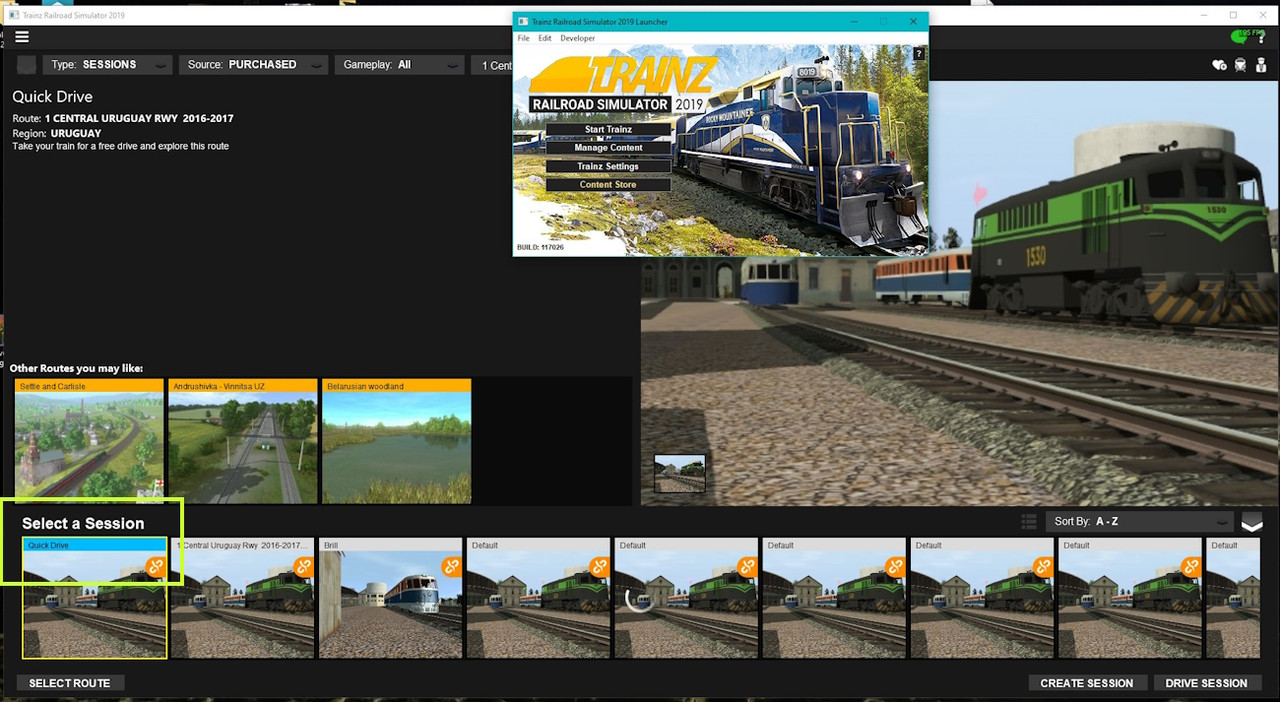This screenshot has height=702, width=1280.
Task: Open Trainz Settings in launcher
Action: [x=608, y=166]
